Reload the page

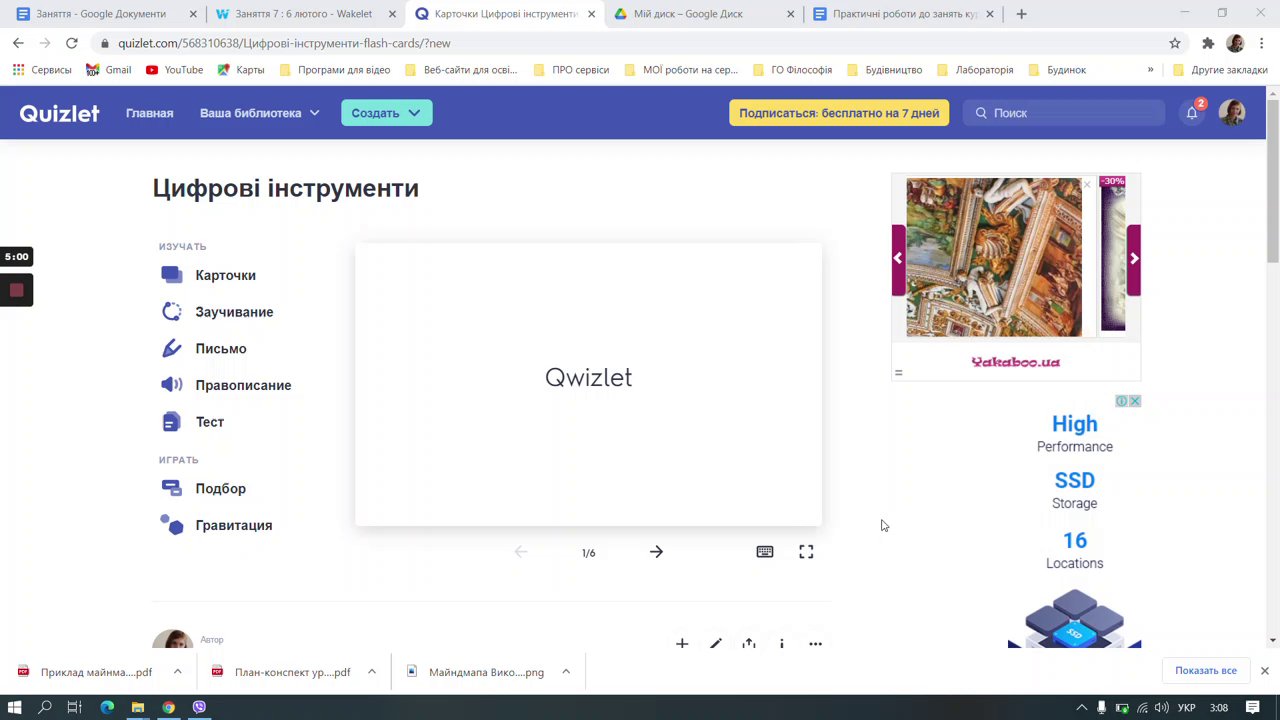(72, 43)
